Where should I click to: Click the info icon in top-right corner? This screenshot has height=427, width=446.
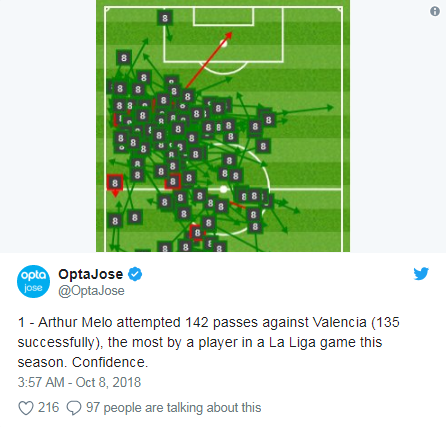tap(435, 11)
